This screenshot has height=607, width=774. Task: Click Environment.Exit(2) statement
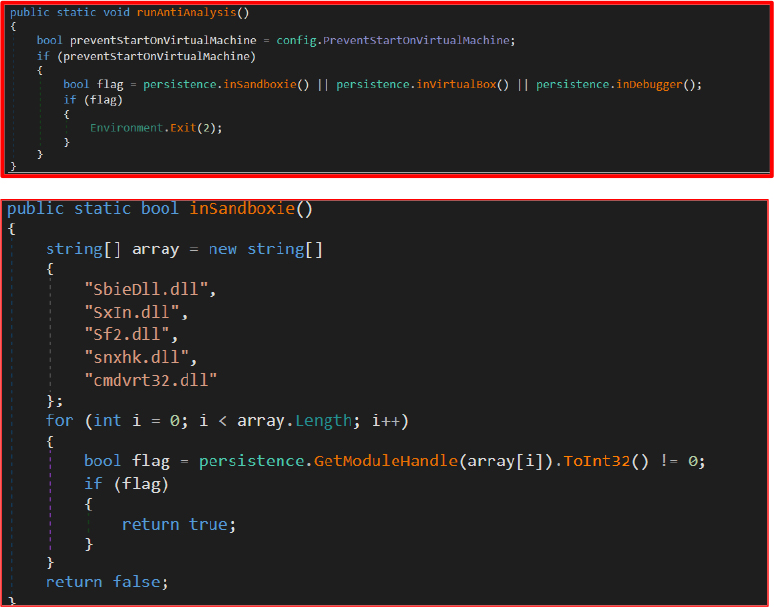[x=156, y=128]
